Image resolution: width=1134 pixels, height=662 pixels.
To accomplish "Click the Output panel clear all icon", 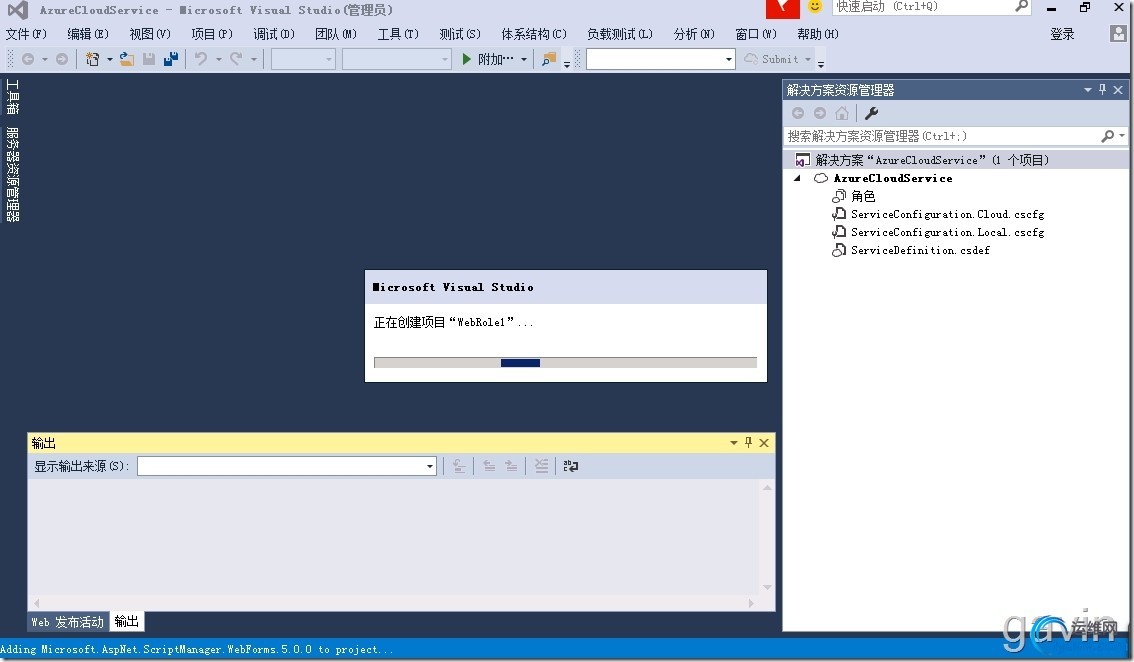I will coord(541,466).
